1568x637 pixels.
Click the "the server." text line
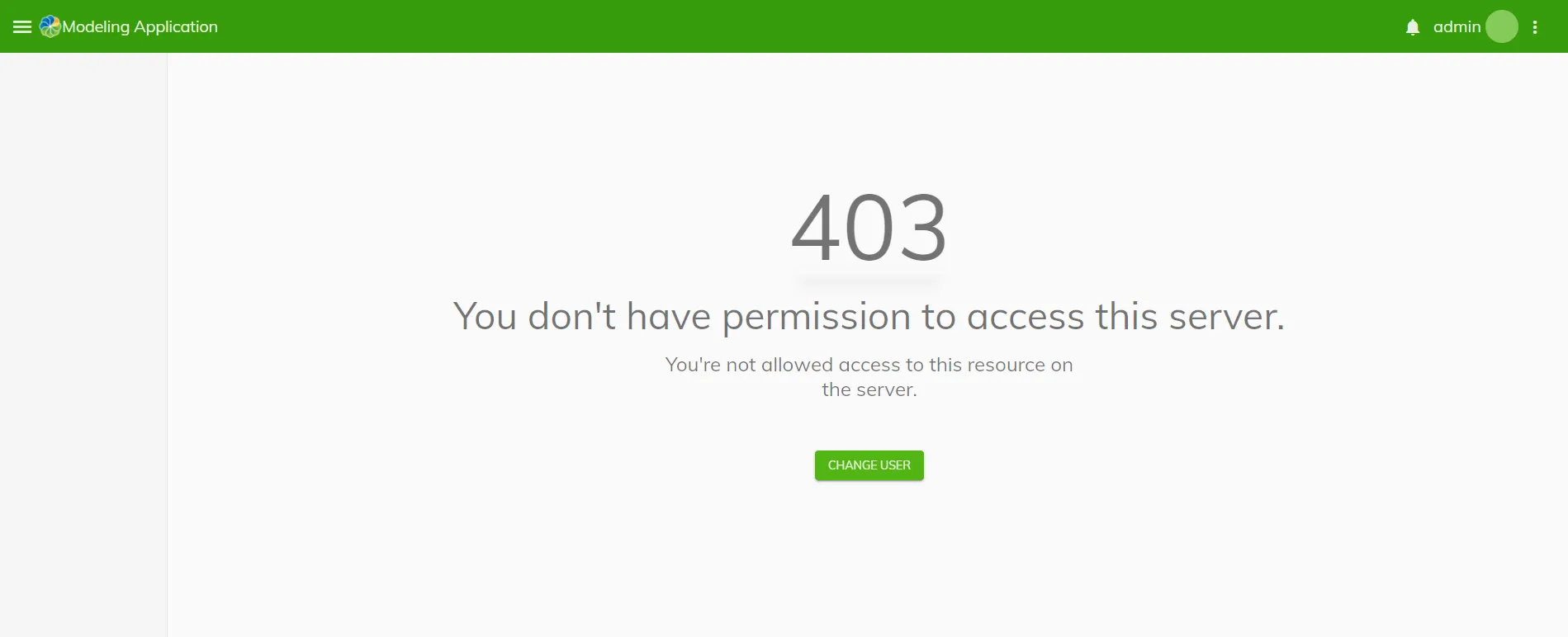coord(869,389)
